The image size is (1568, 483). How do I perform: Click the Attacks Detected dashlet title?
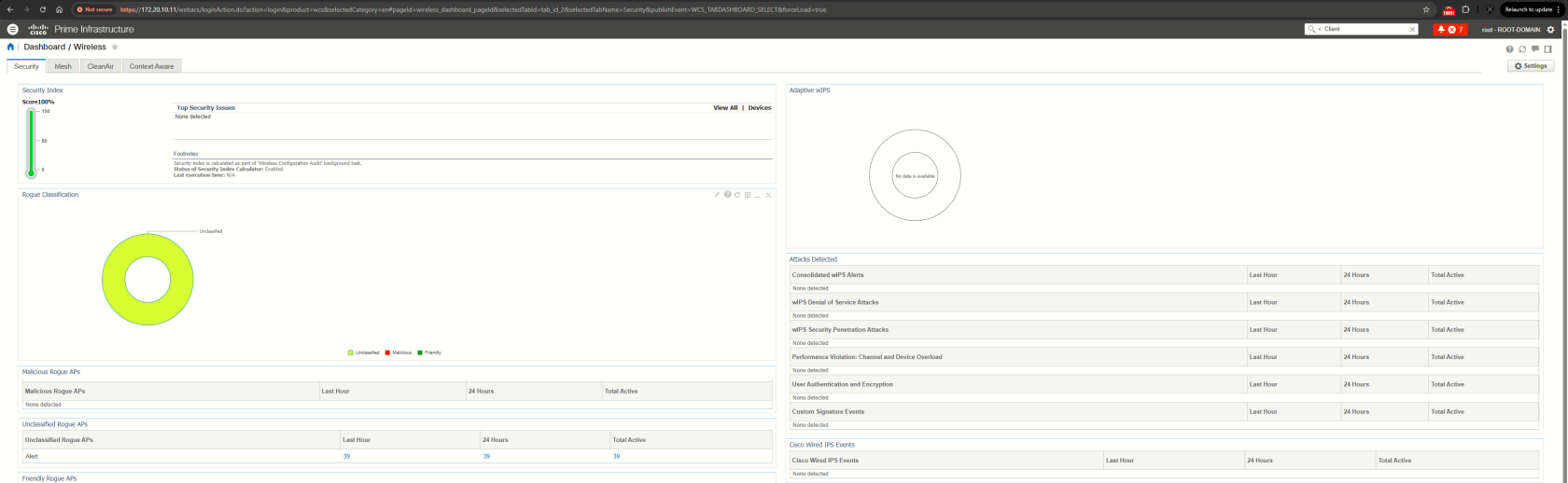point(813,259)
